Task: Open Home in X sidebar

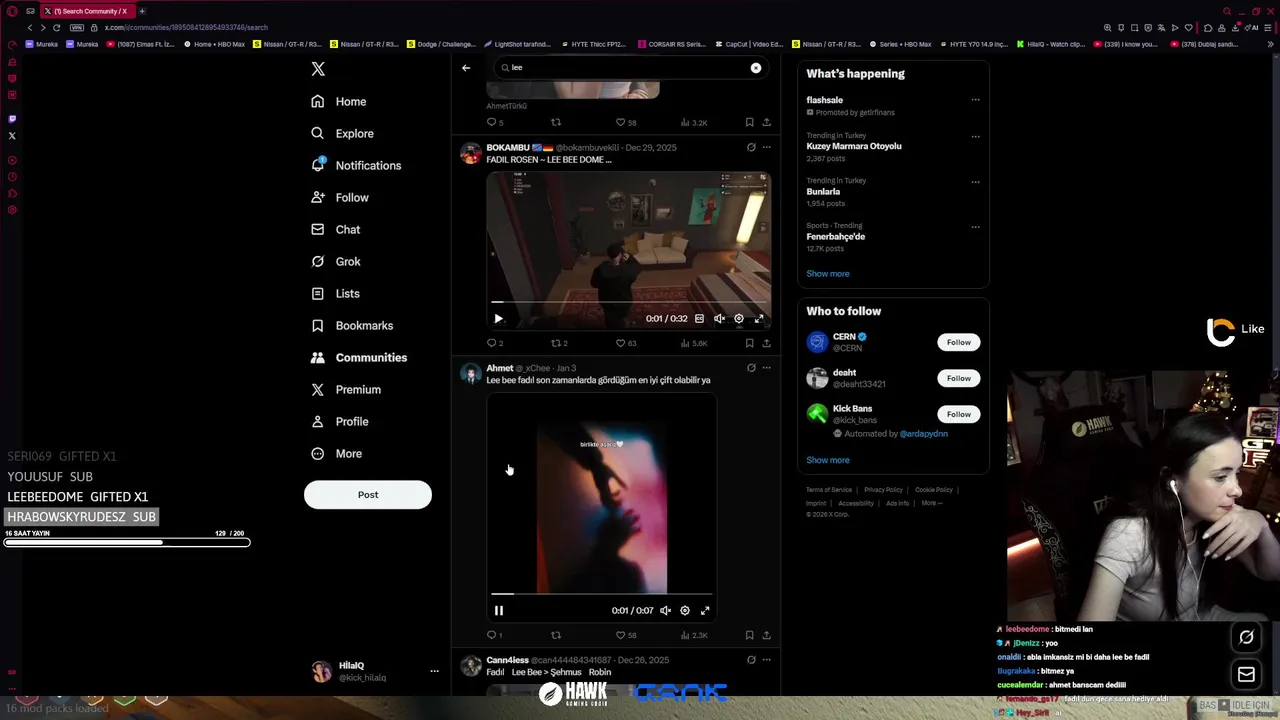Action: (338, 101)
